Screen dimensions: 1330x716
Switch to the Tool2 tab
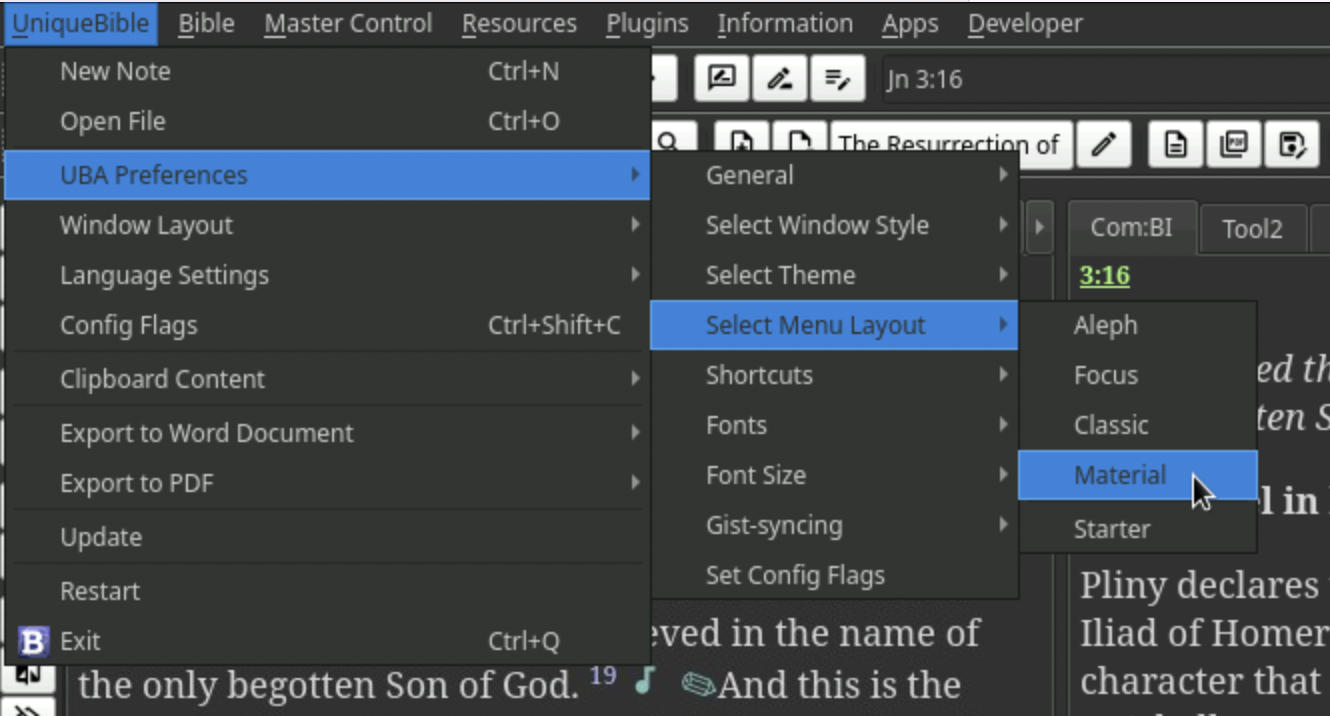pos(1252,230)
